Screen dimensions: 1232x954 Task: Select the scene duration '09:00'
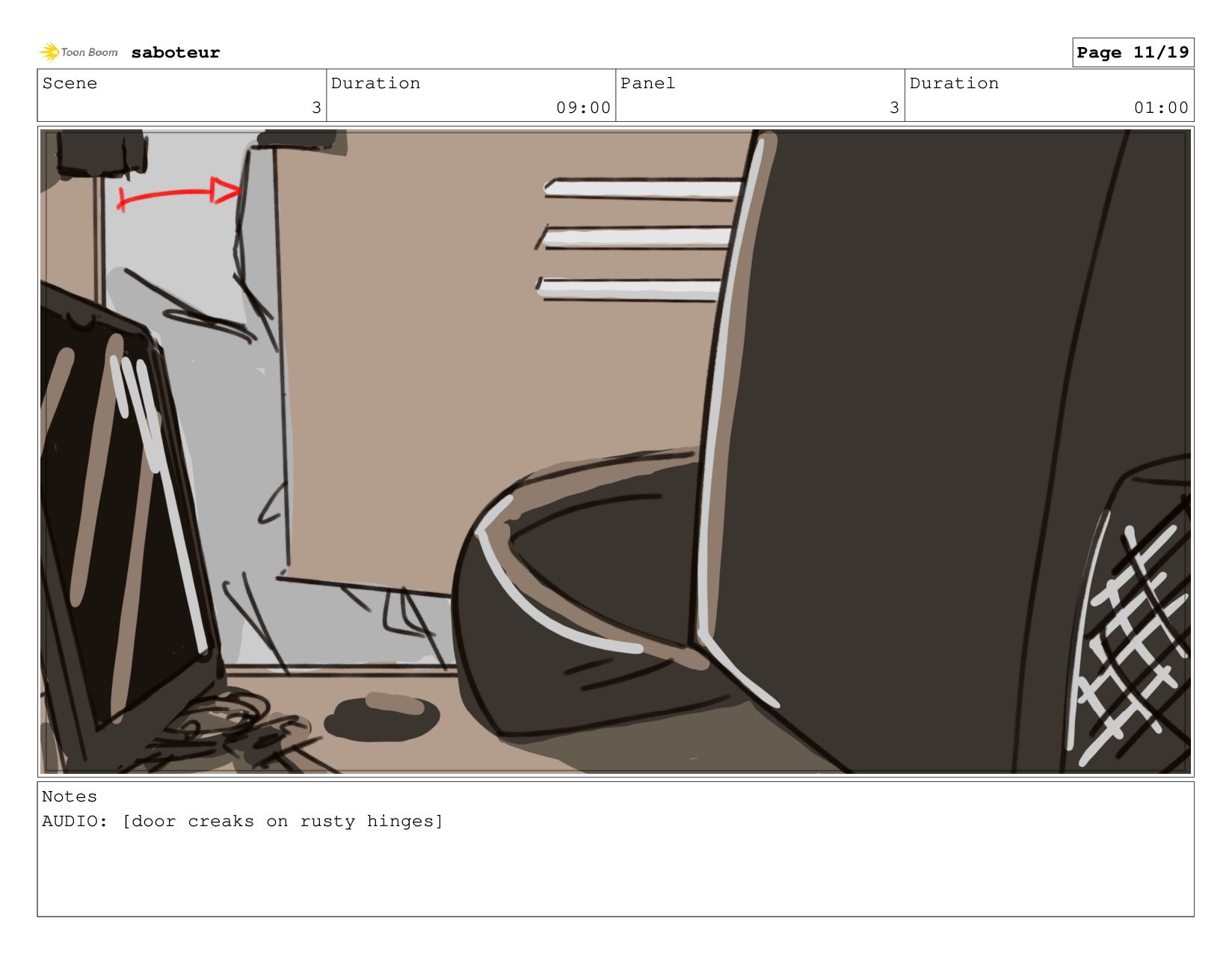[583, 108]
